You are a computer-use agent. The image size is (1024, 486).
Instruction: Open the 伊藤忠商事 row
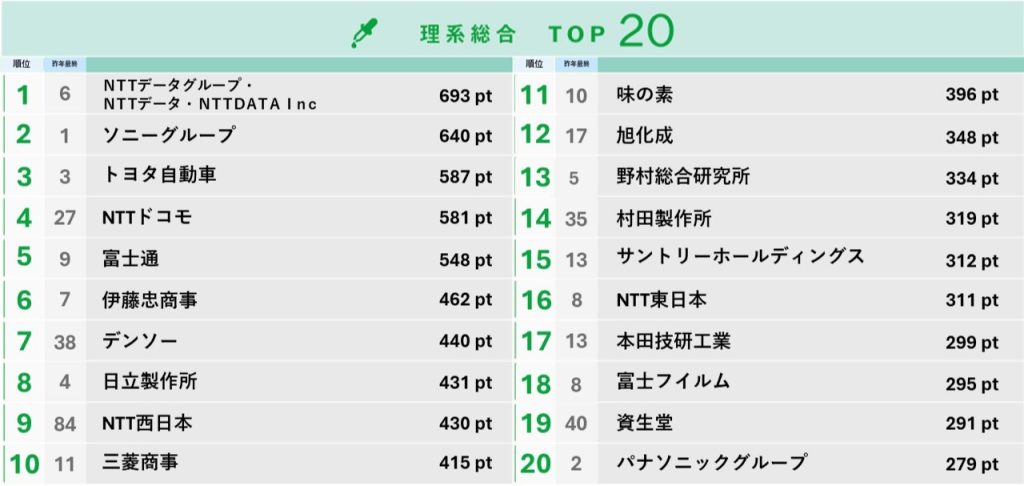150,299
